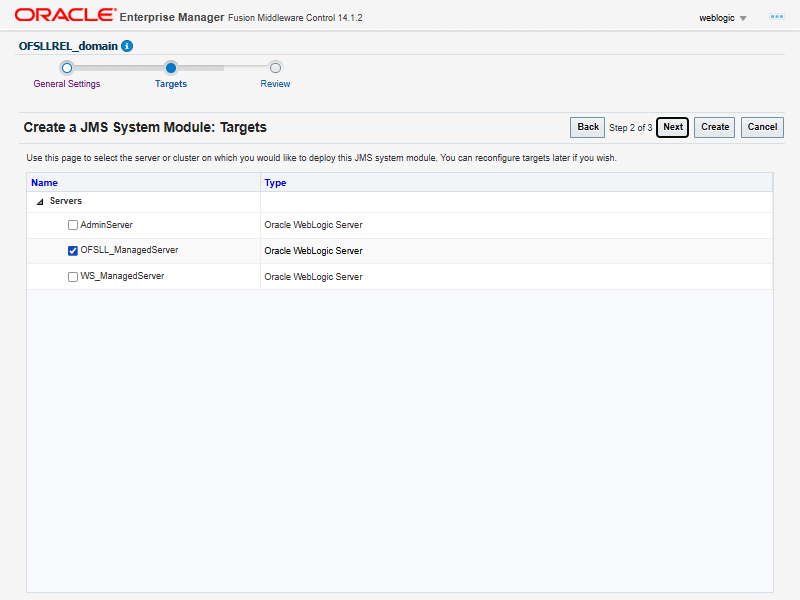Viewport: 800px width, 600px height.
Task: Uncheck the OFSLL_ManagedServer checkbox
Action: point(73,251)
